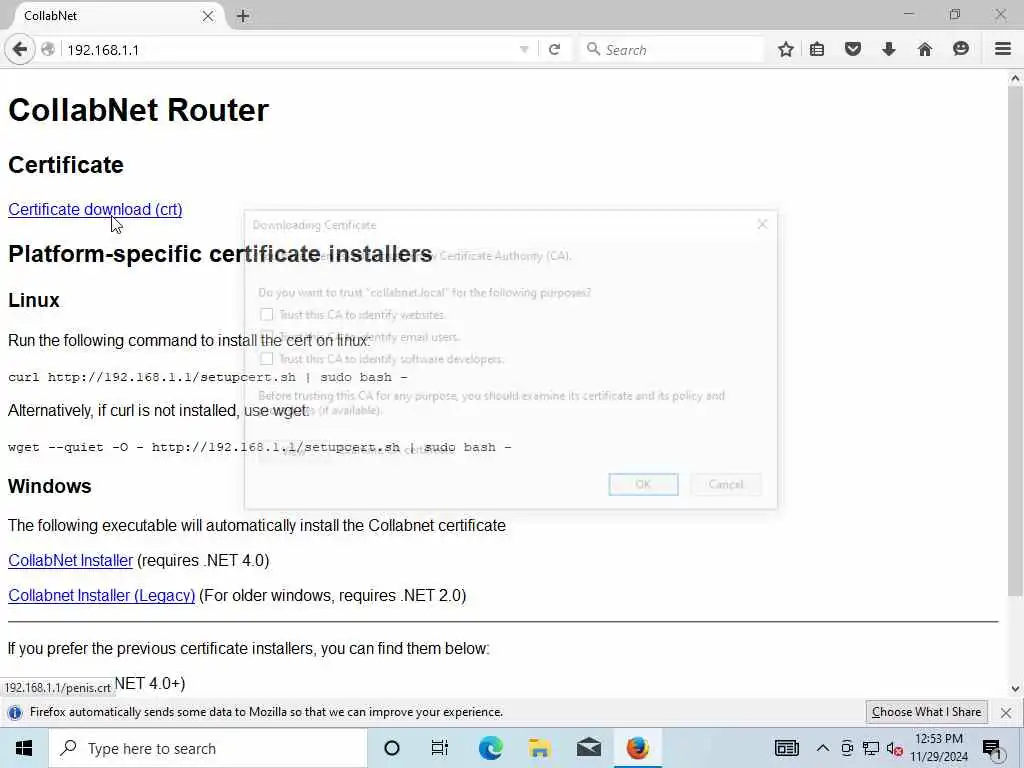1024x768 pixels.
Task: Open the clock showing 12:53 PM
Action: point(939,748)
